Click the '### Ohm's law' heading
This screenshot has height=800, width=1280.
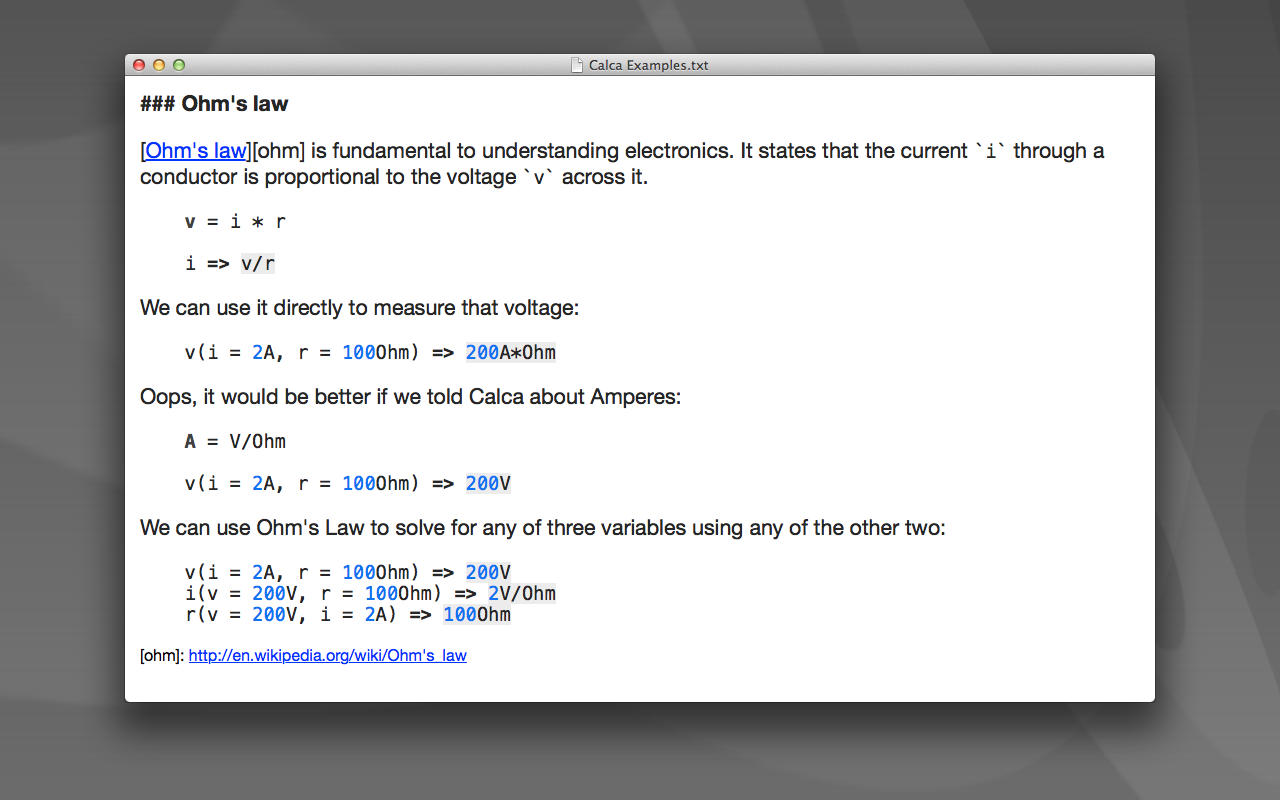(214, 103)
